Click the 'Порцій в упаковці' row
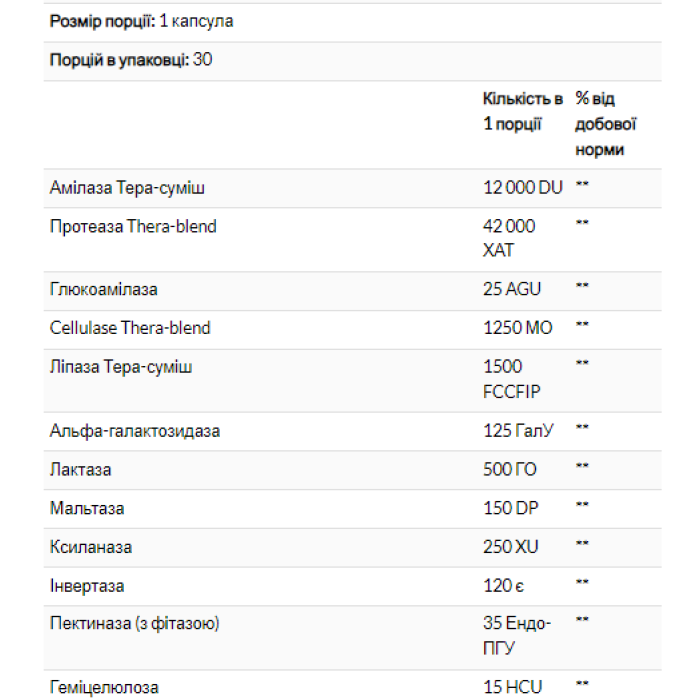This screenshot has width=700, height=700. coord(131,60)
